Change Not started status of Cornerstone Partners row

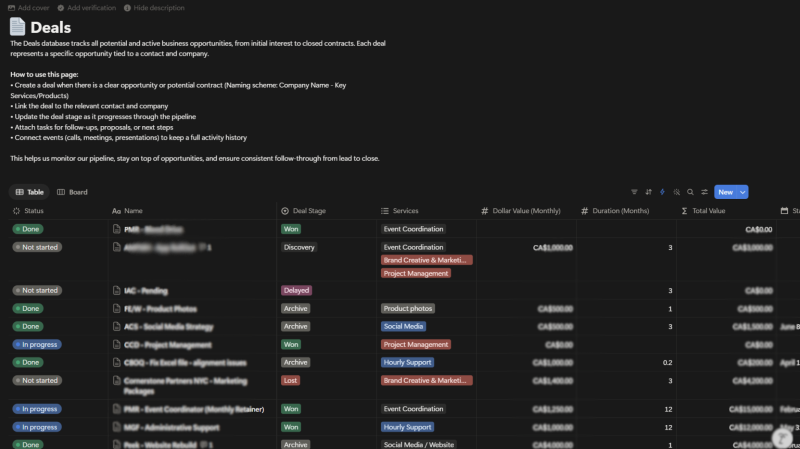[x=37, y=381]
